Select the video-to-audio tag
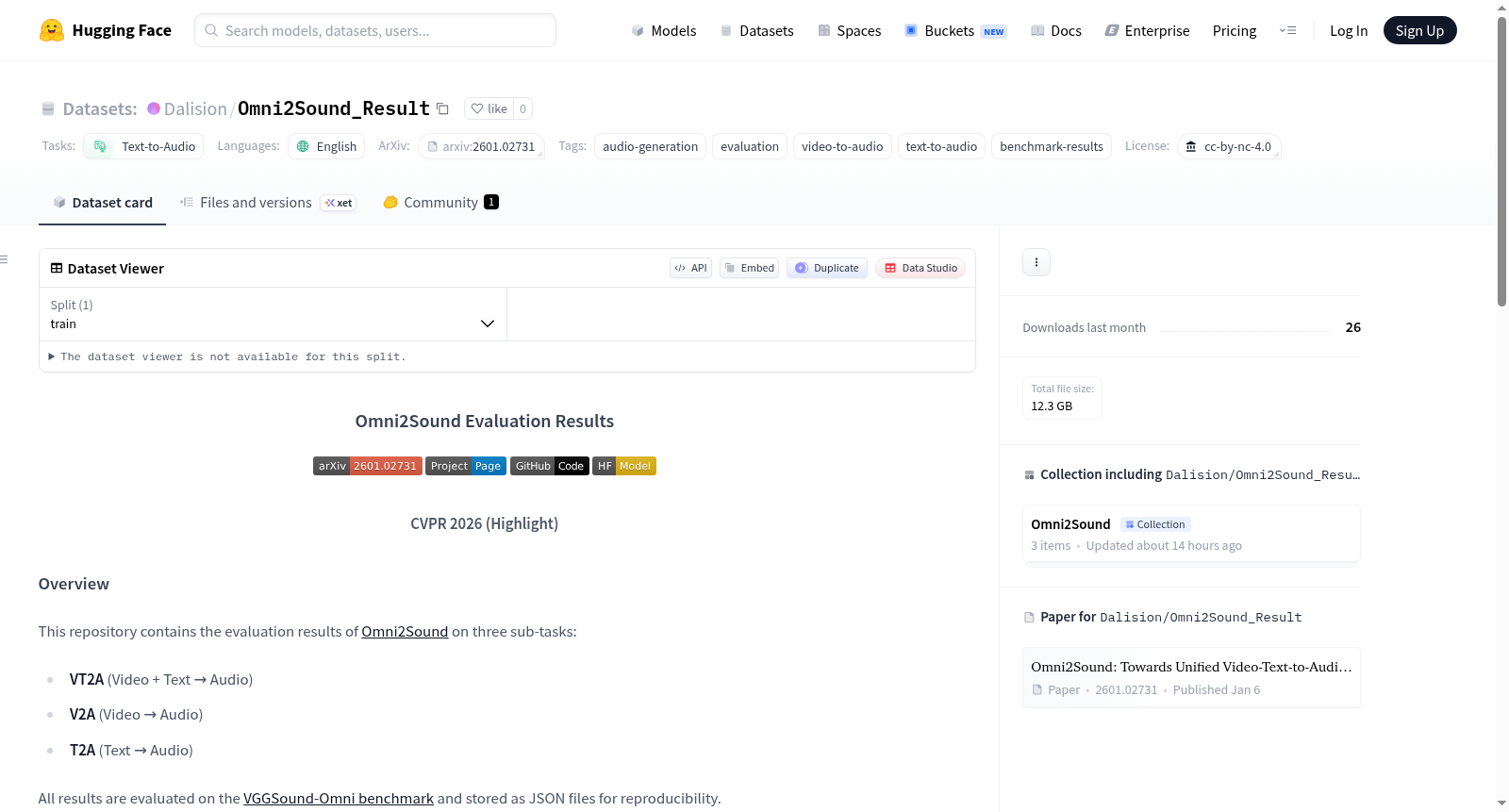This screenshot has height=812, width=1509. coord(842,146)
